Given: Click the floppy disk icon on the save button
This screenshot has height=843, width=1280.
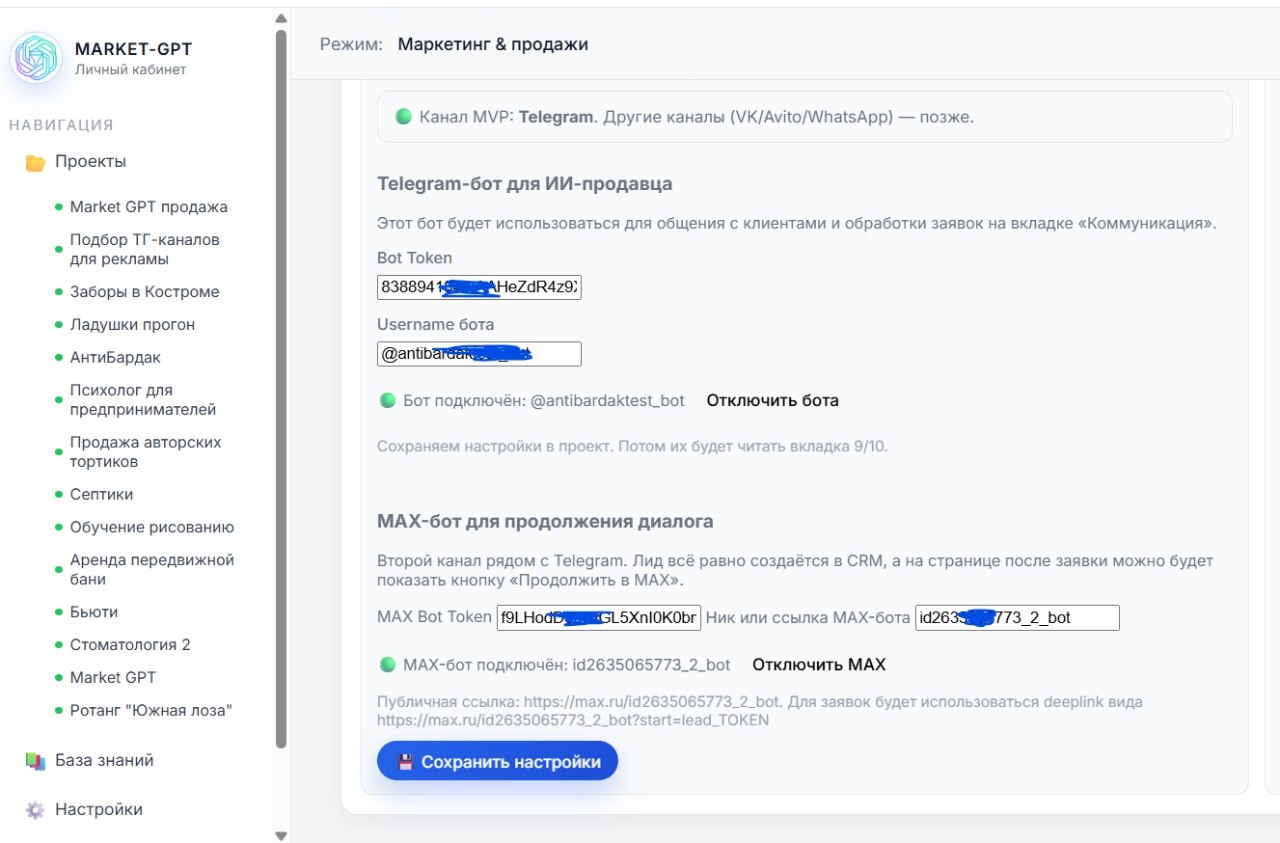Looking at the screenshot, I should pyautogui.click(x=406, y=762).
